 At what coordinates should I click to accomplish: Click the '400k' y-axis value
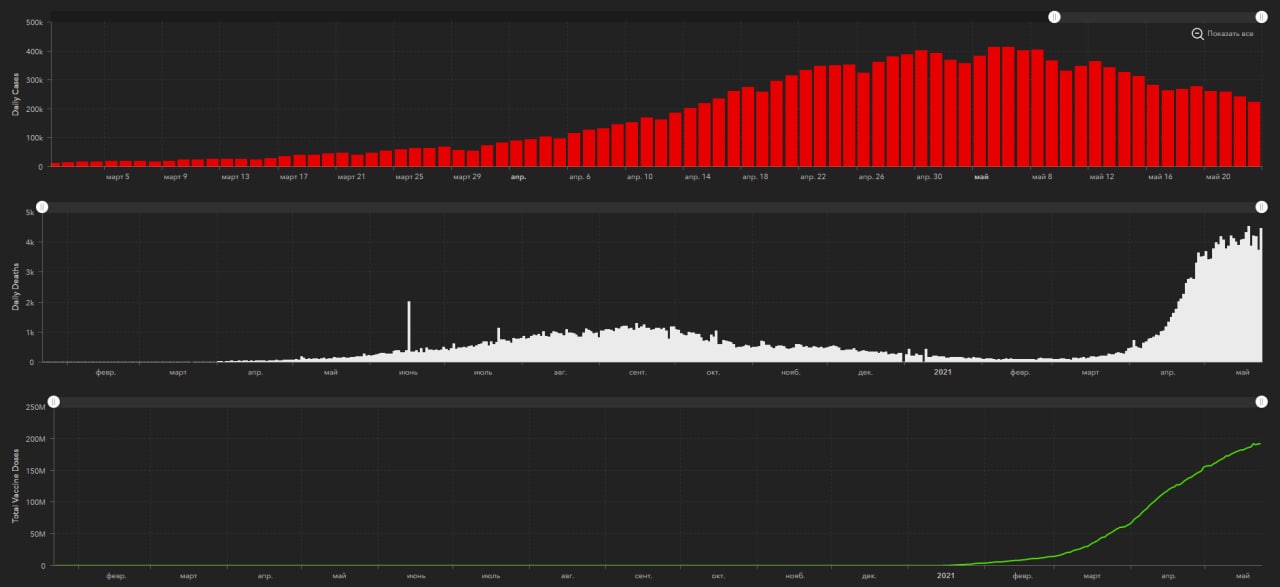[33, 52]
